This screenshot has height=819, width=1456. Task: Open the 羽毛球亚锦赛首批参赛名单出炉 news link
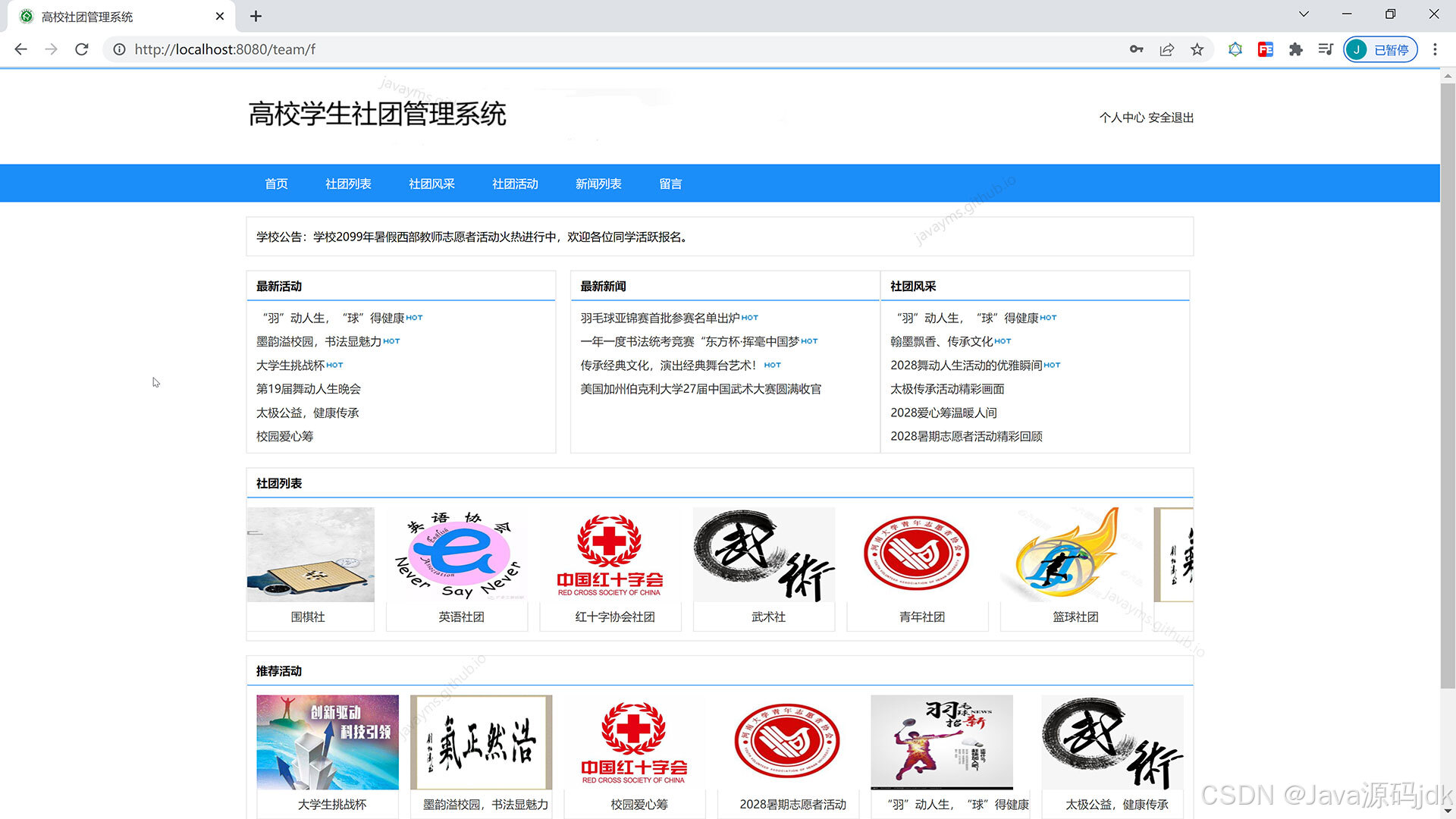pyautogui.click(x=660, y=317)
